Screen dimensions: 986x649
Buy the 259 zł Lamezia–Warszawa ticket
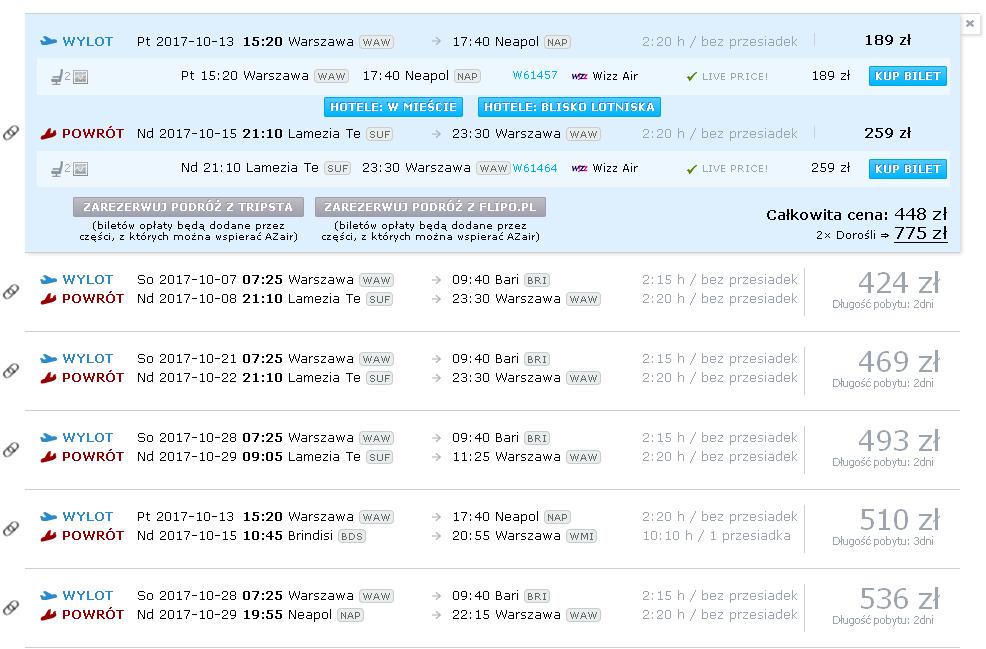(x=907, y=169)
